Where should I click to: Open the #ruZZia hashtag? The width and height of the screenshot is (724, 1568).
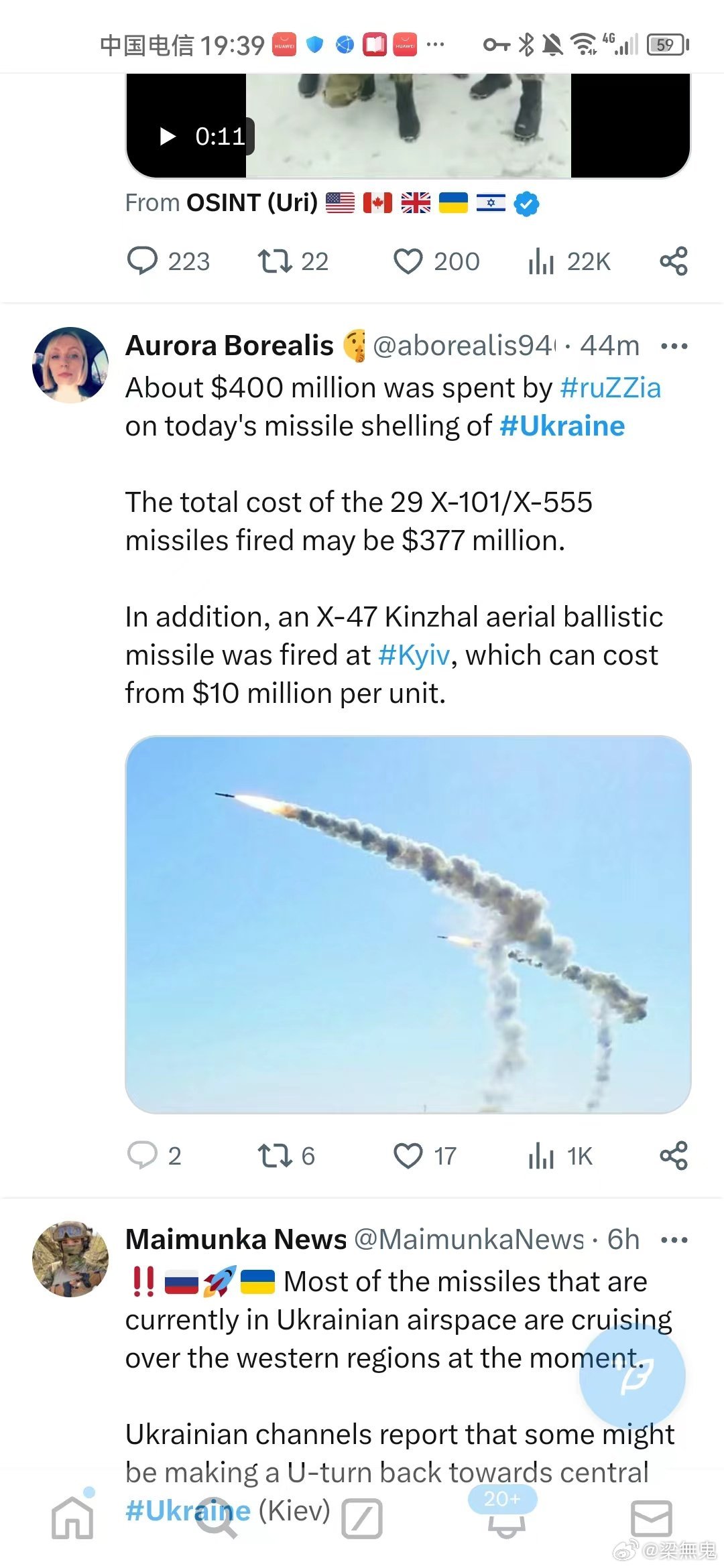click(x=610, y=388)
